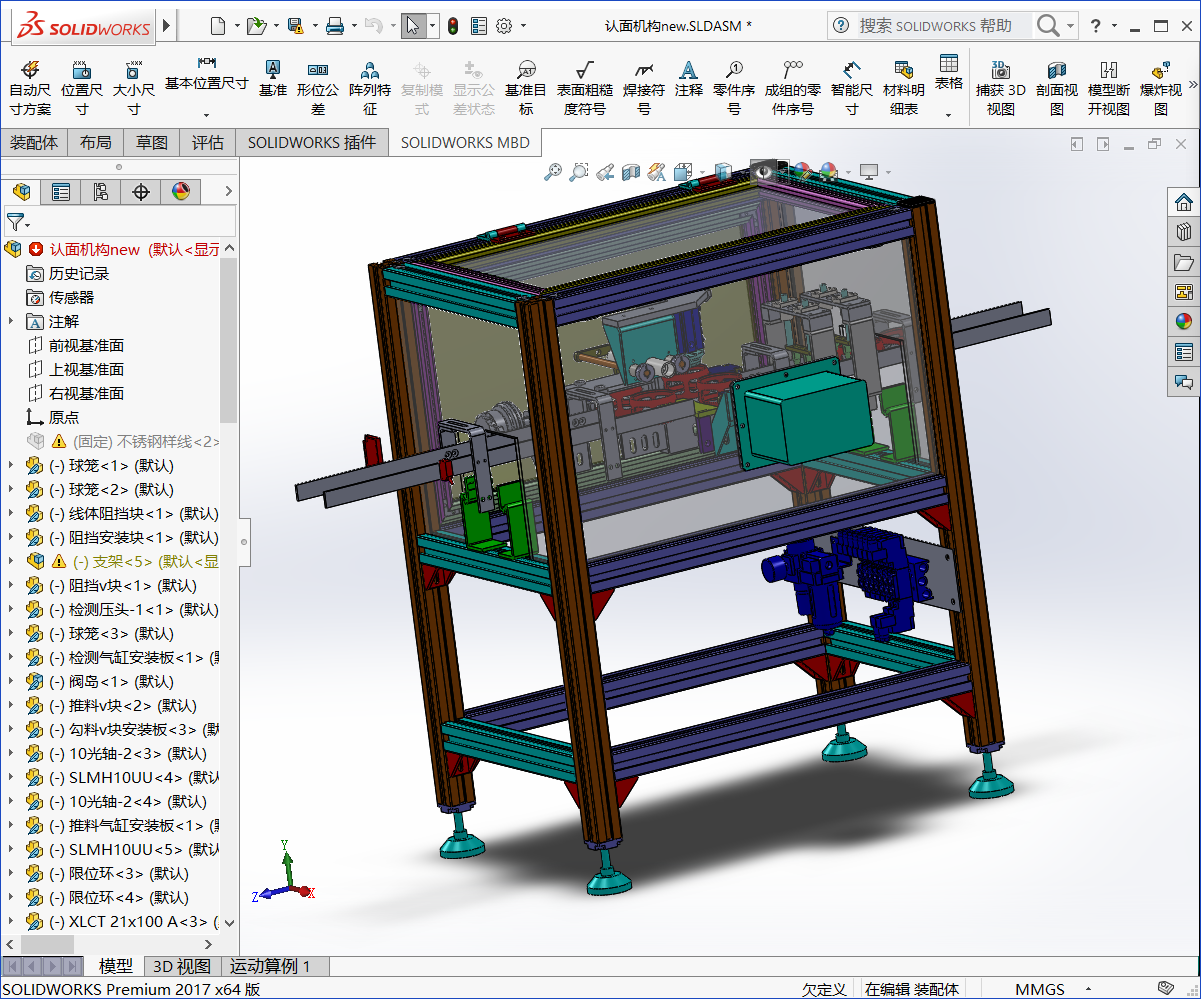Toggle Hide/Show Items eye icon

(x=765, y=172)
